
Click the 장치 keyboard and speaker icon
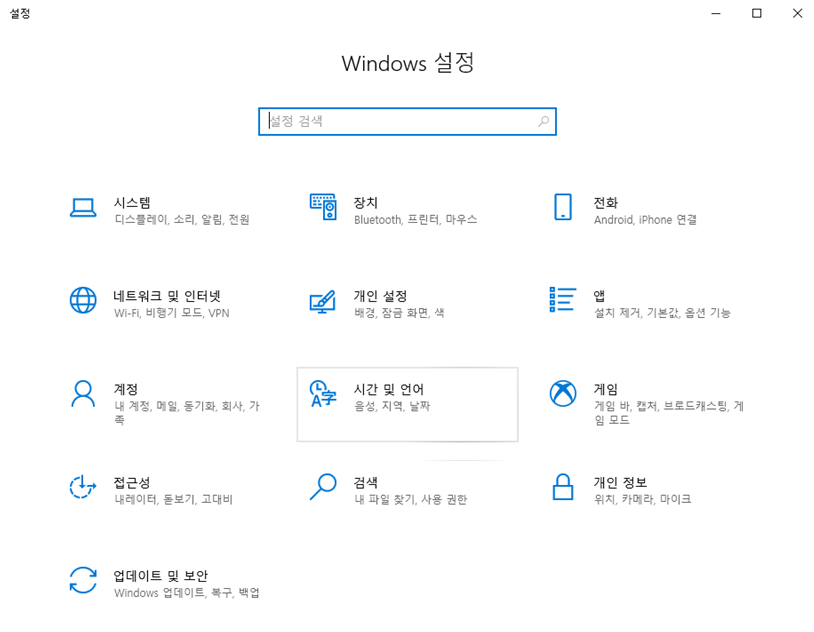coord(323,207)
